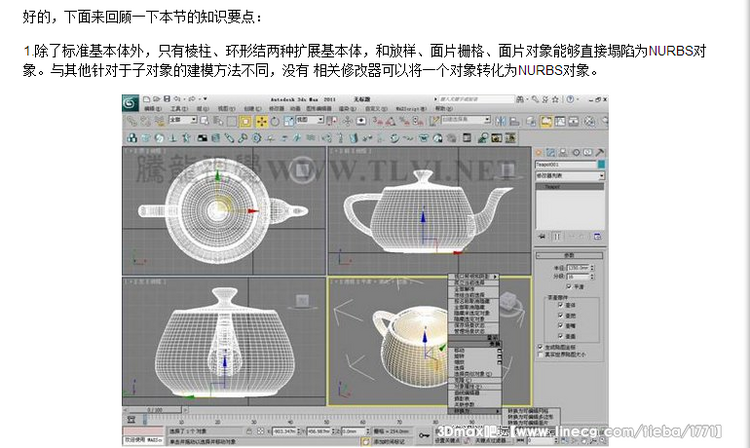Click Configure Modifier Sets icon
This screenshot has width=750, height=448.
click(597, 237)
